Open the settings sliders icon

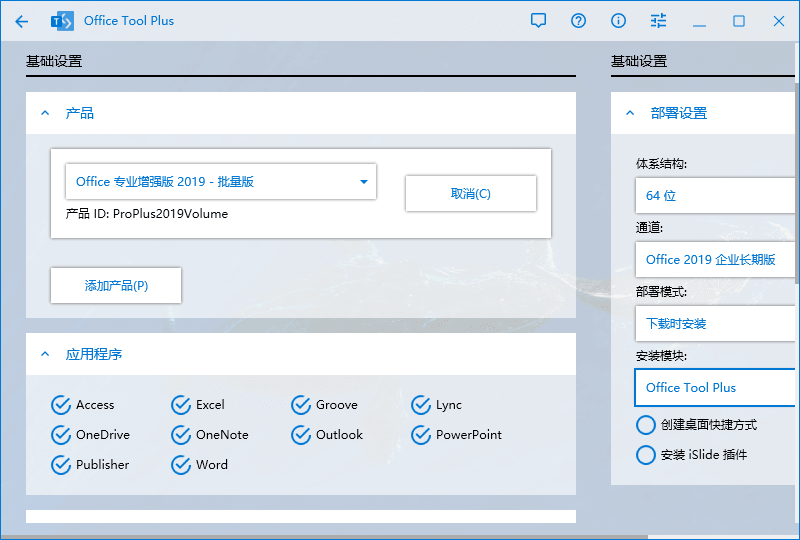[x=658, y=21]
